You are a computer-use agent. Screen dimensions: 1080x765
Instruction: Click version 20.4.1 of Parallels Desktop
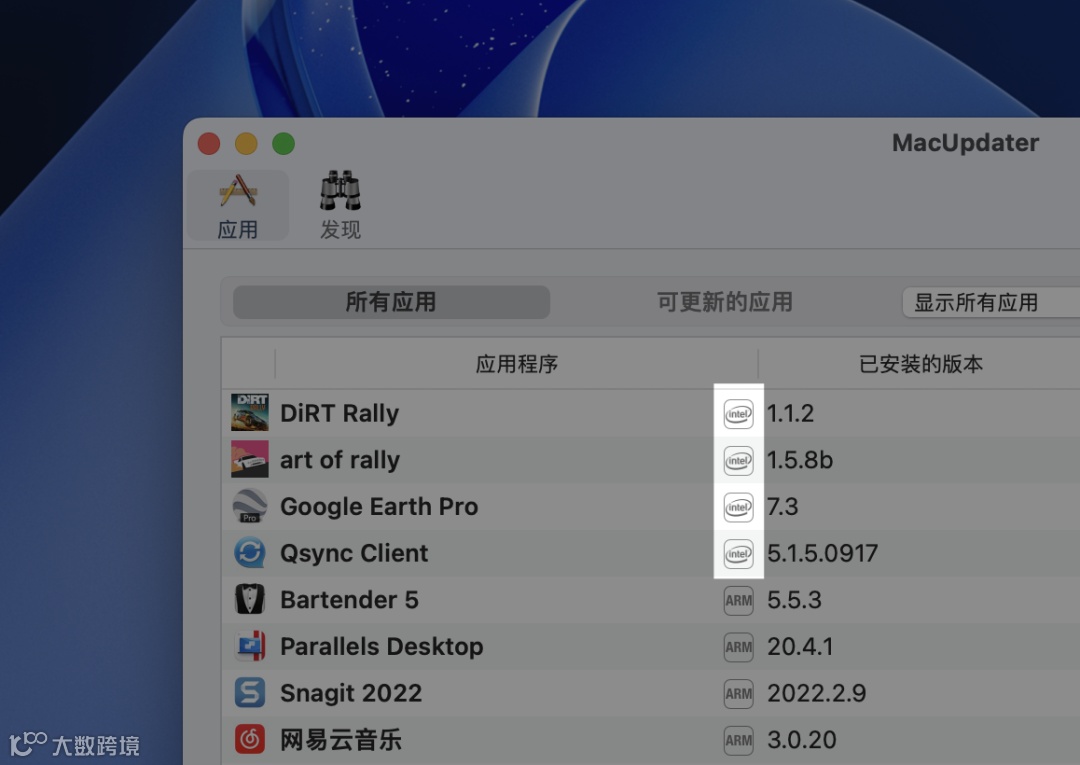tap(800, 647)
